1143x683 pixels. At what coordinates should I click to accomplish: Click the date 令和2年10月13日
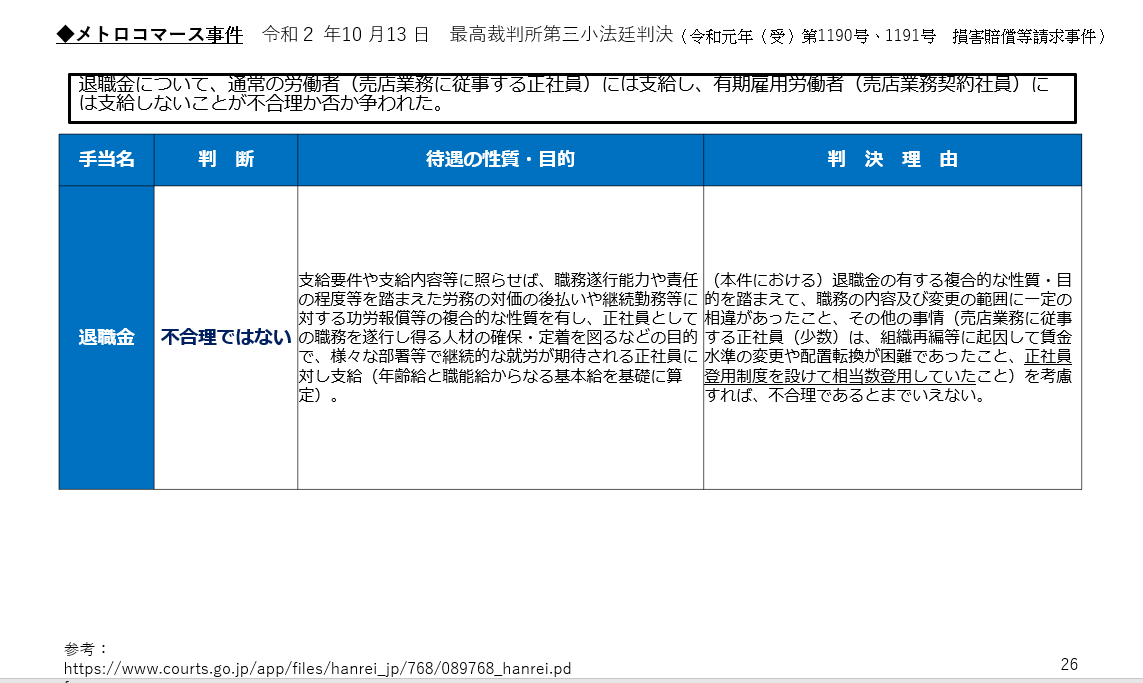[346, 34]
